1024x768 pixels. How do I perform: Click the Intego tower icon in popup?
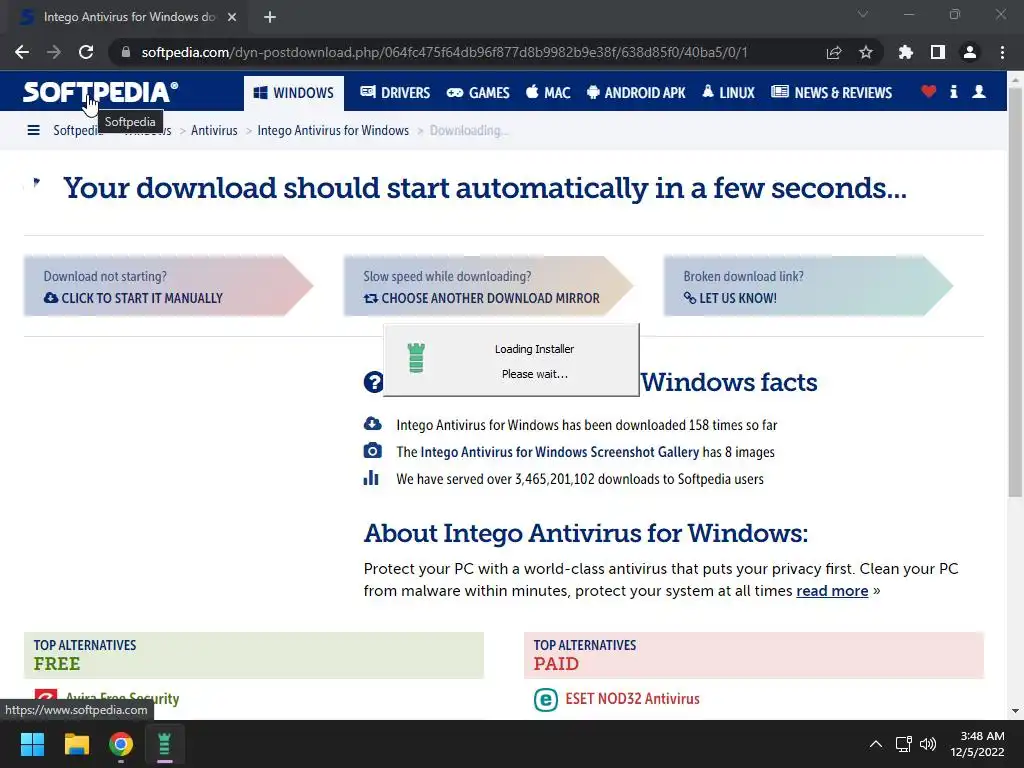click(416, 358)
